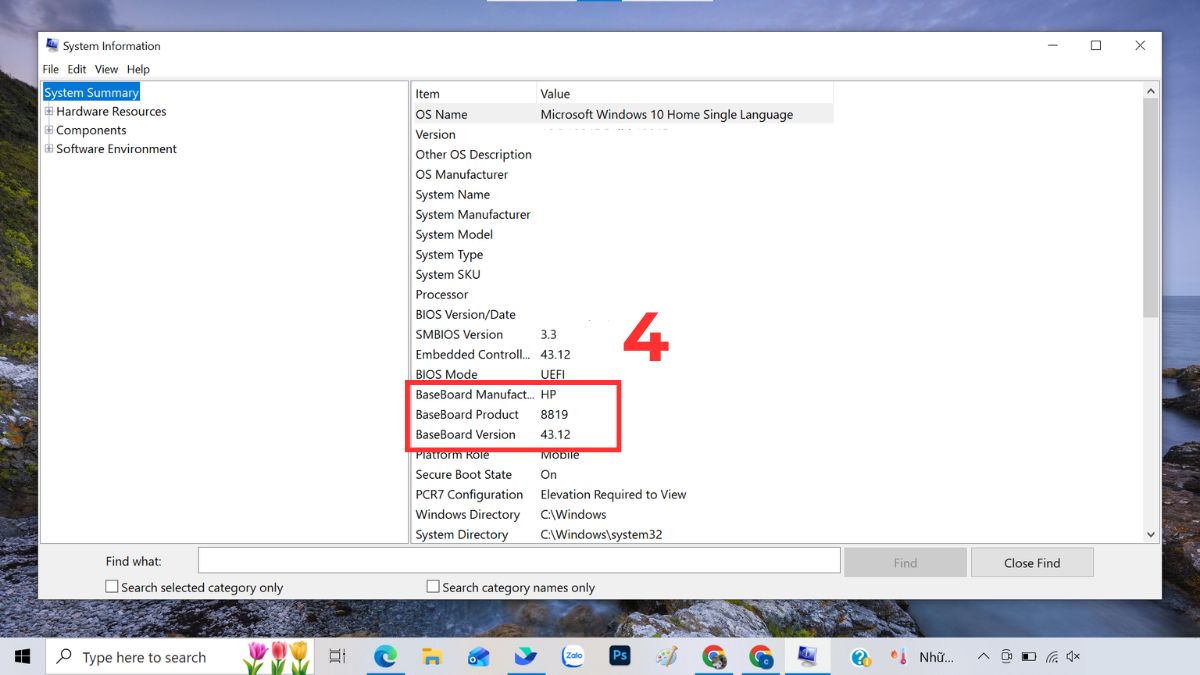Open the File menu
Viewport: 1200px width, 675px height.
51,69
